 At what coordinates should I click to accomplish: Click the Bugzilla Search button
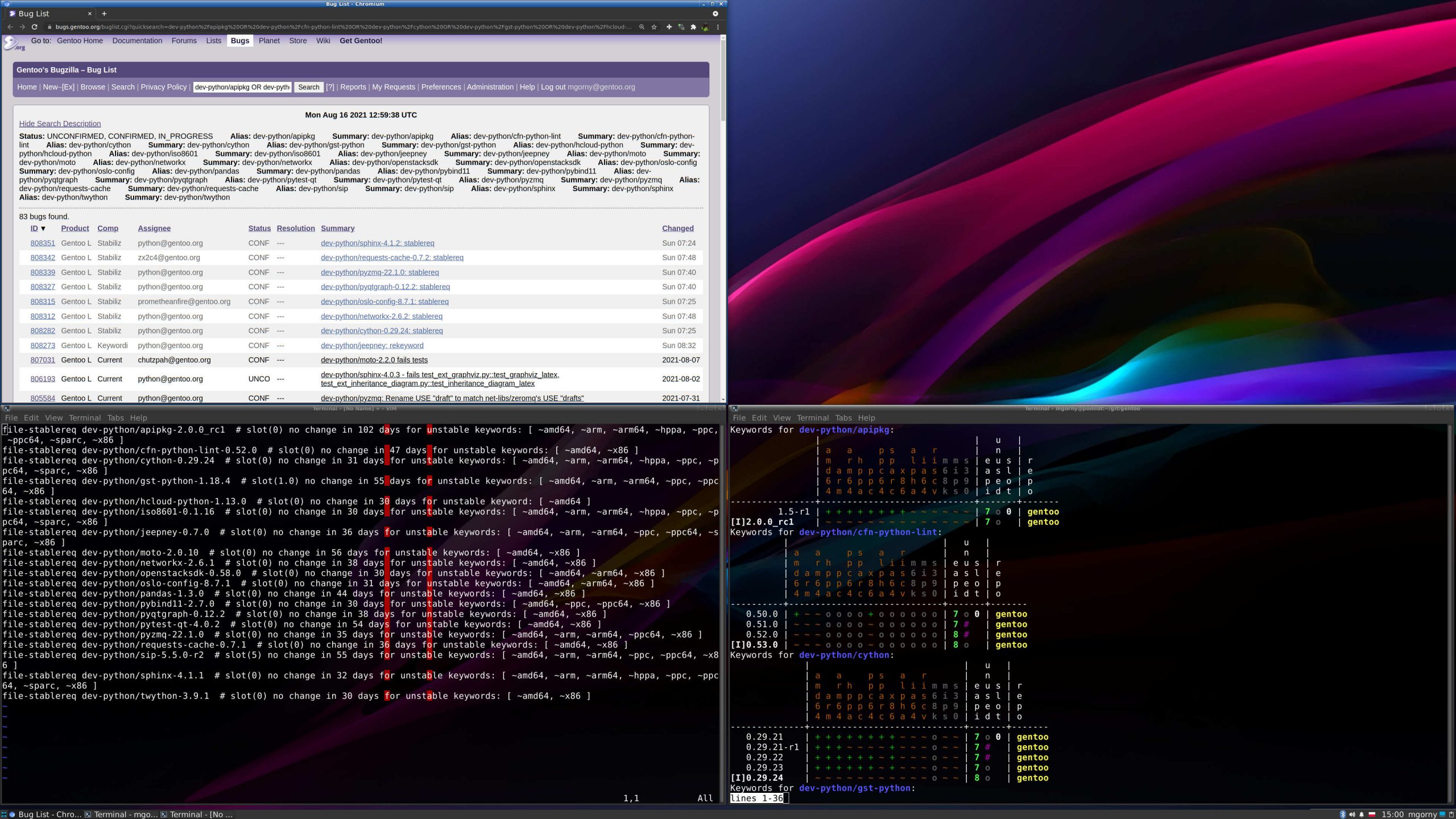(x=309, y=87)
